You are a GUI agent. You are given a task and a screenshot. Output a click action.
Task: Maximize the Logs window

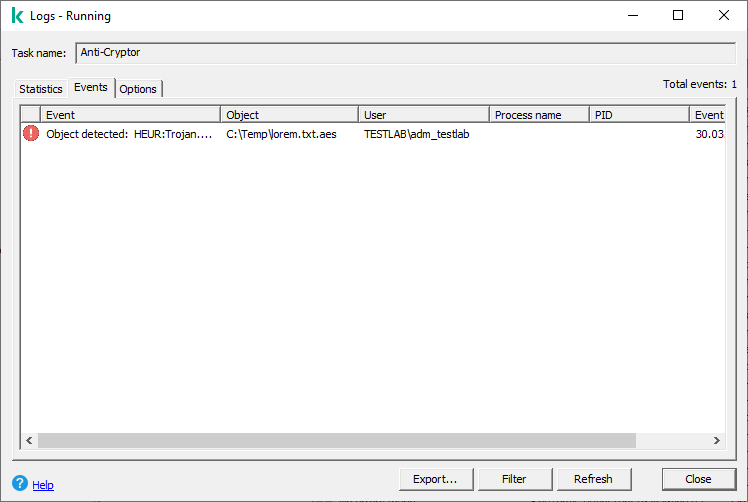pos(678,15)
